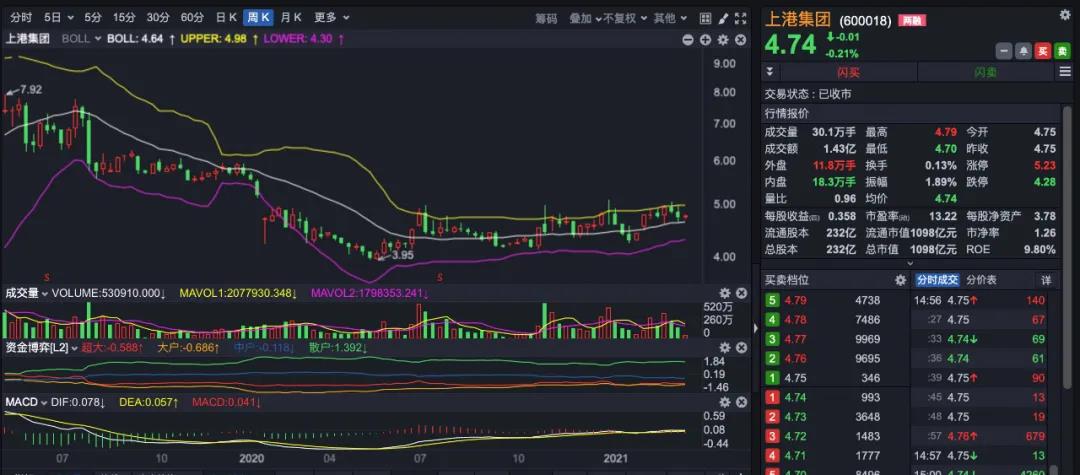The image size is (1080, 475).
Task: Select sell level 5 at price 4.79
Action: pyautogui.click(x=835, y=300)
